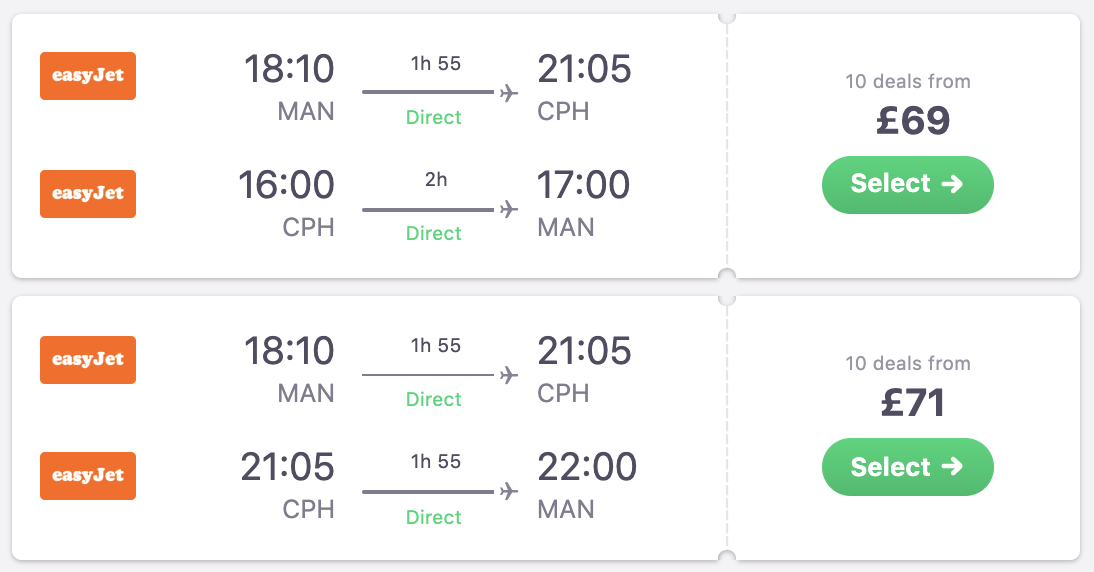Click the 16:00 CPH departure time

coord(286,186)
